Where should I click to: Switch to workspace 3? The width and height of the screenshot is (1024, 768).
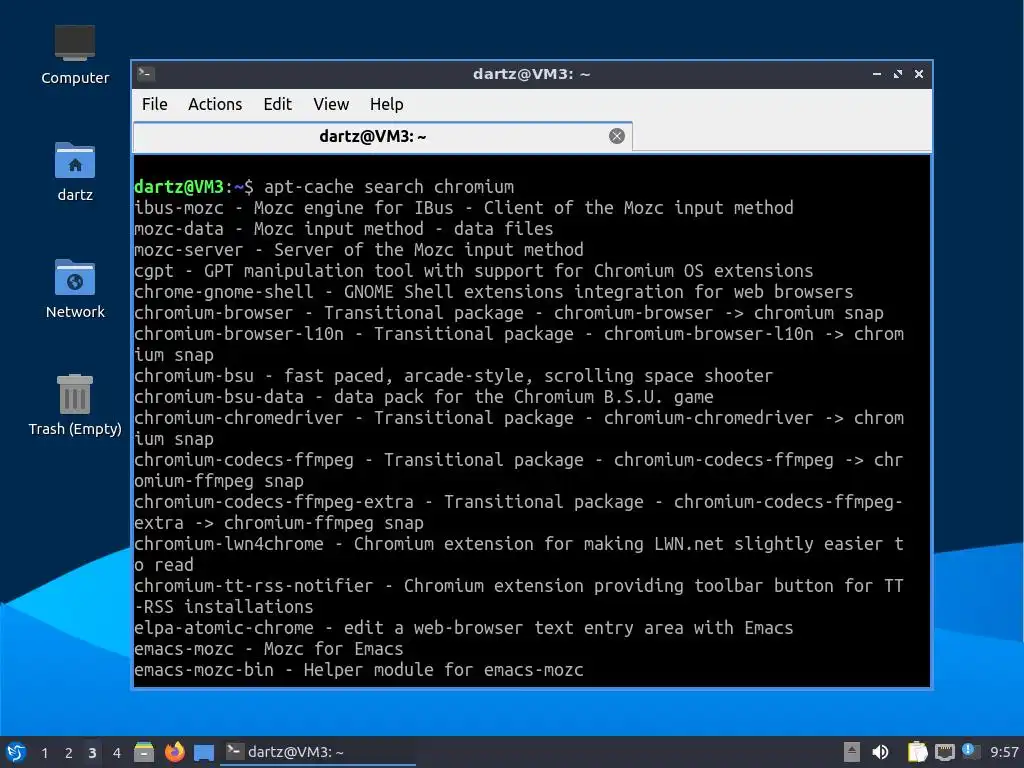[x=92, y=753]
